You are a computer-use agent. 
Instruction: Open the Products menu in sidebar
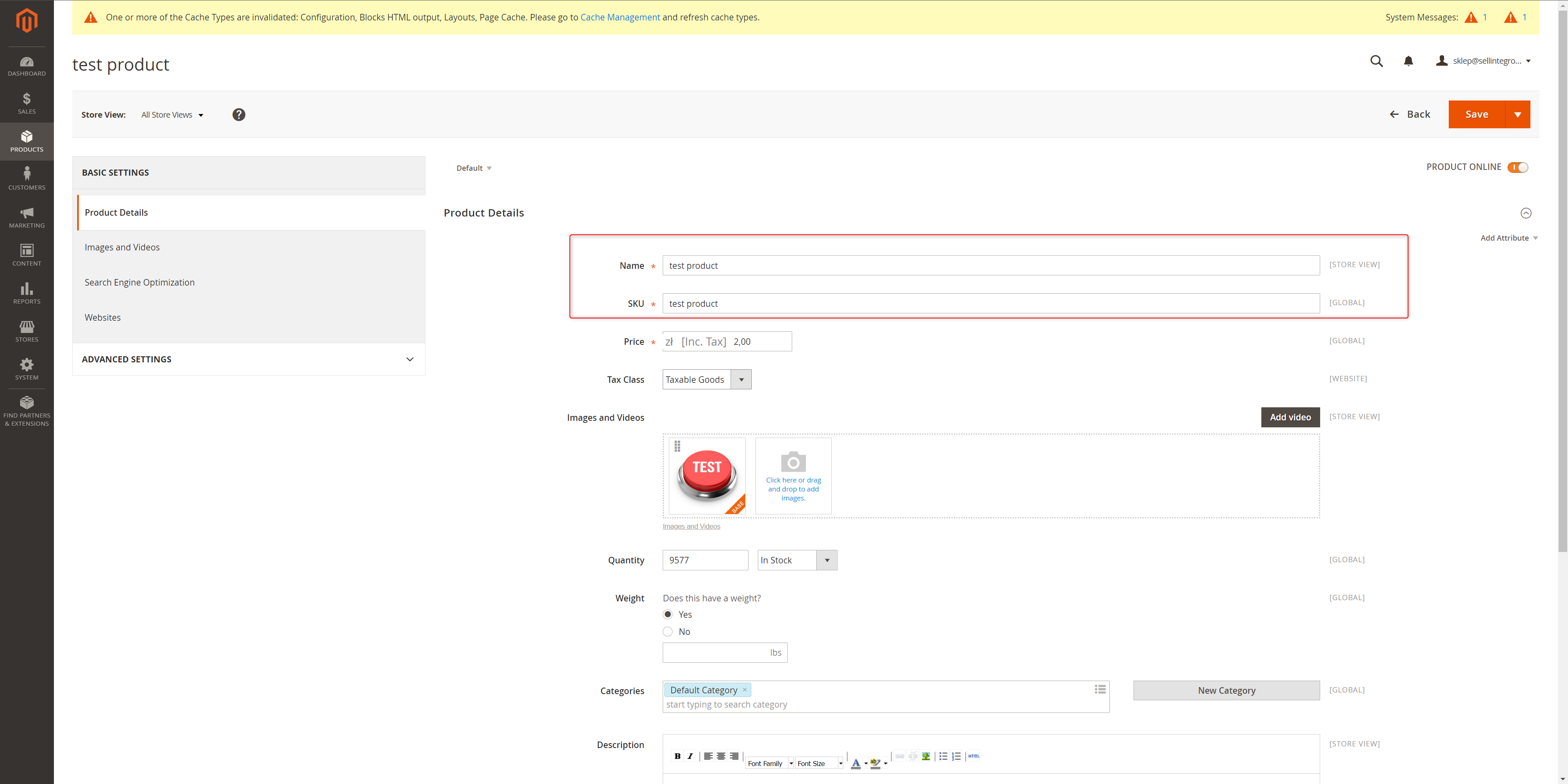[x=27, y=141]
